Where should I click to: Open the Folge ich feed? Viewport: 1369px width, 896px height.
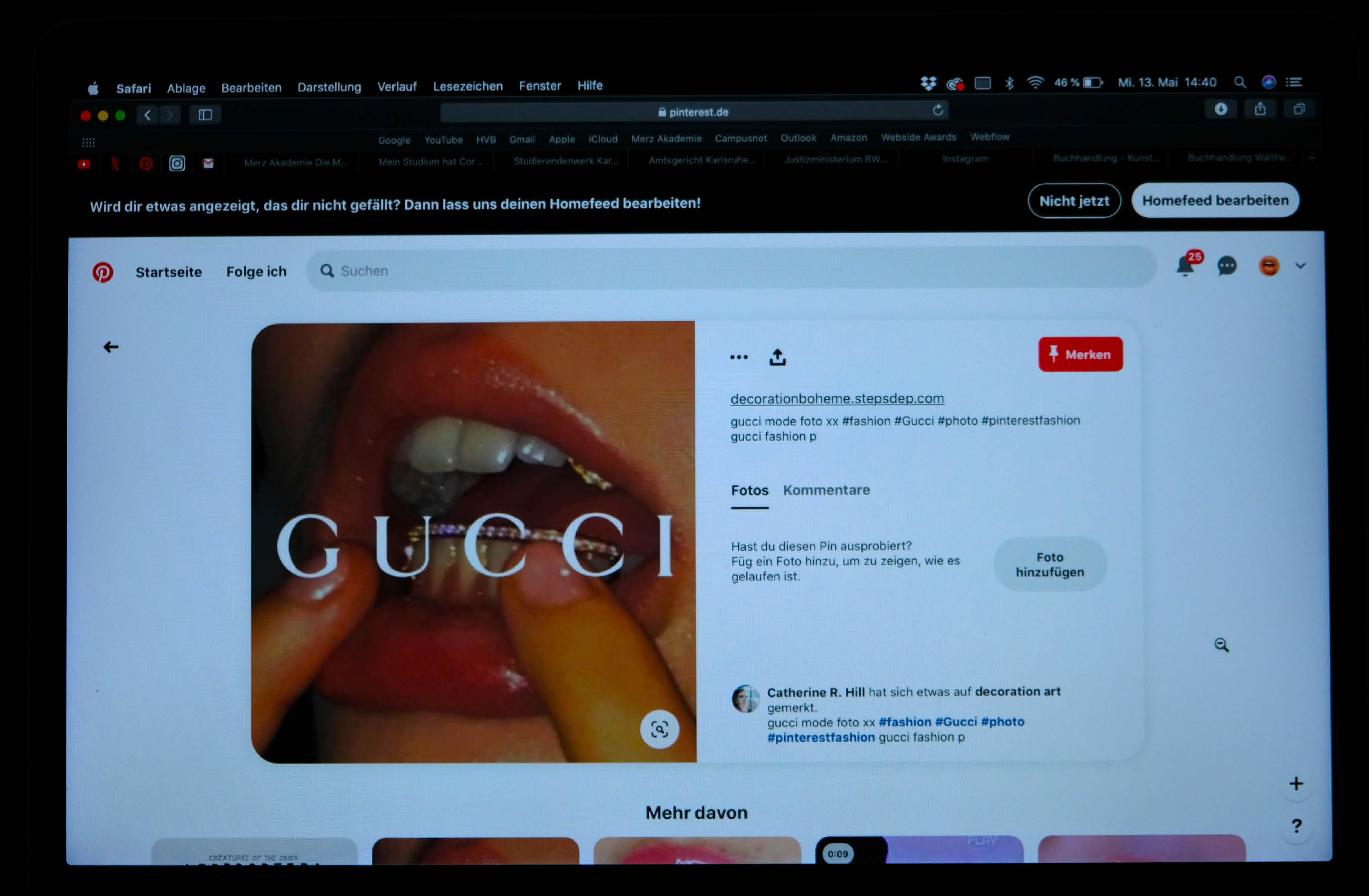click(256, 271)
